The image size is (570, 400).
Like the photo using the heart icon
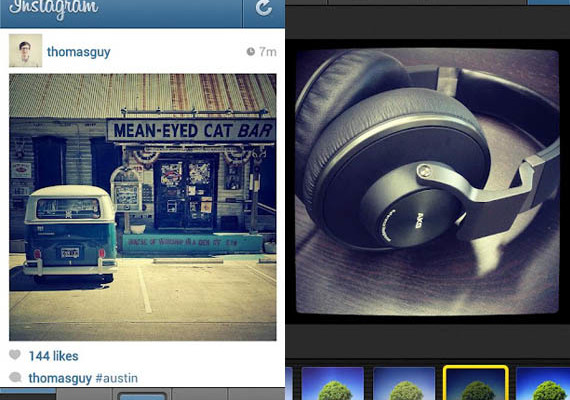[x=15, y=355]
